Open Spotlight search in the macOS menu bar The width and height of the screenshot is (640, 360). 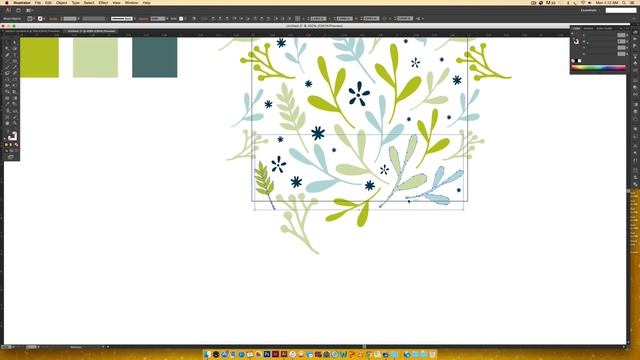tap(624, 2)
